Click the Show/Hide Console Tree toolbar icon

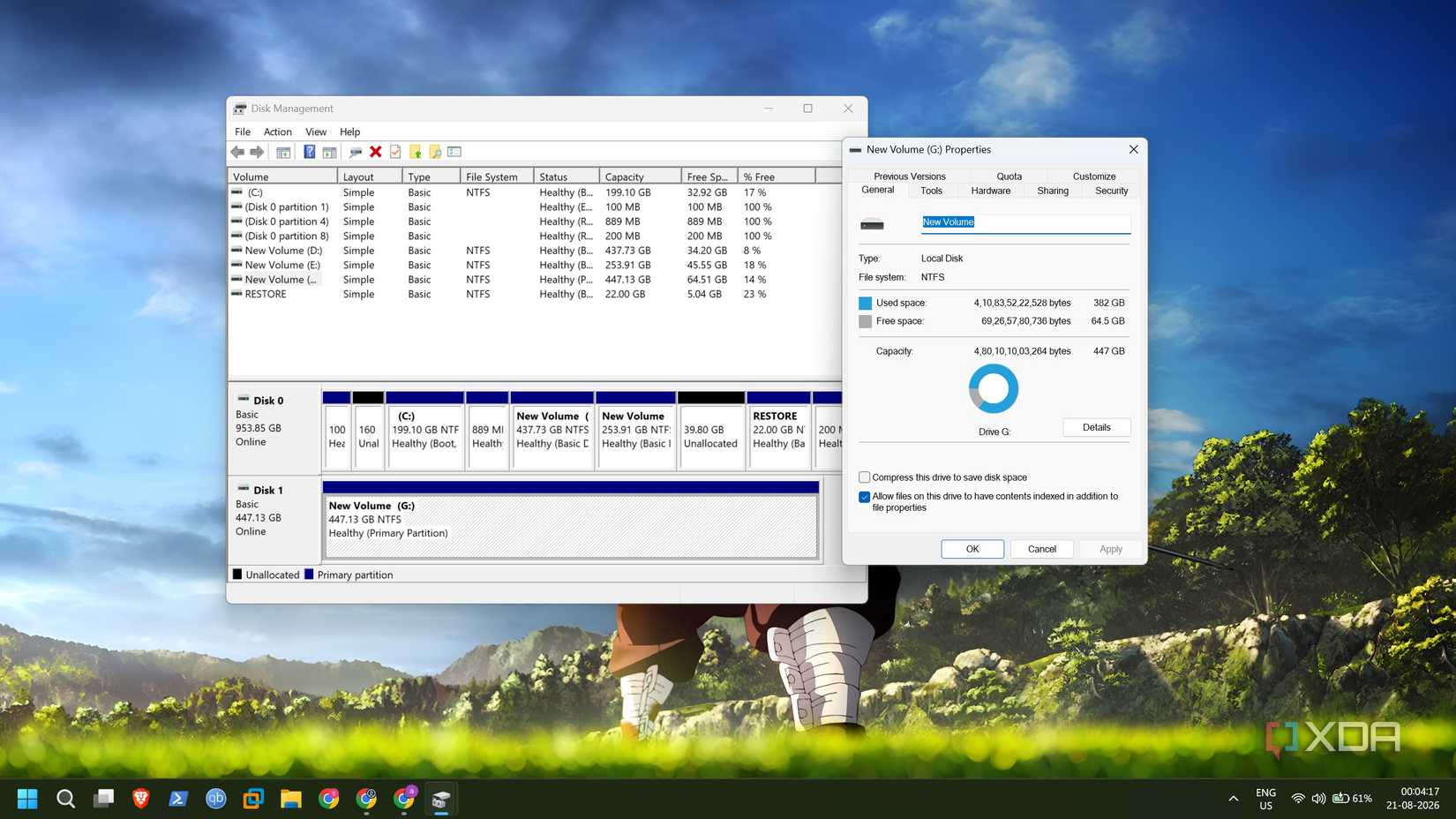tap(283, 152)
